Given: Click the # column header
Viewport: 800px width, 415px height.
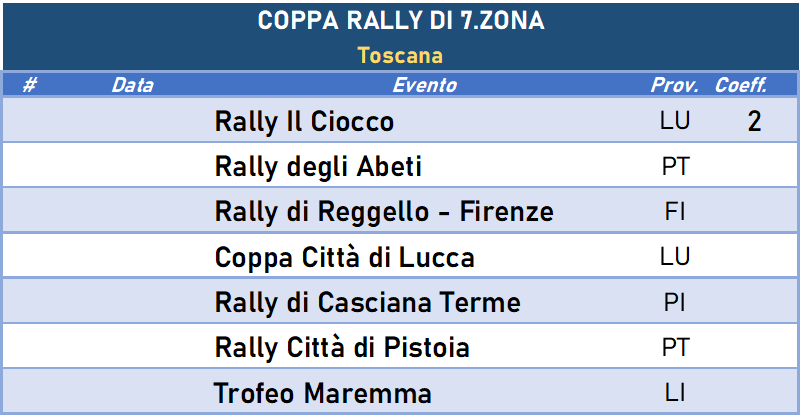Looking at the screenshot, I should 30,85.
